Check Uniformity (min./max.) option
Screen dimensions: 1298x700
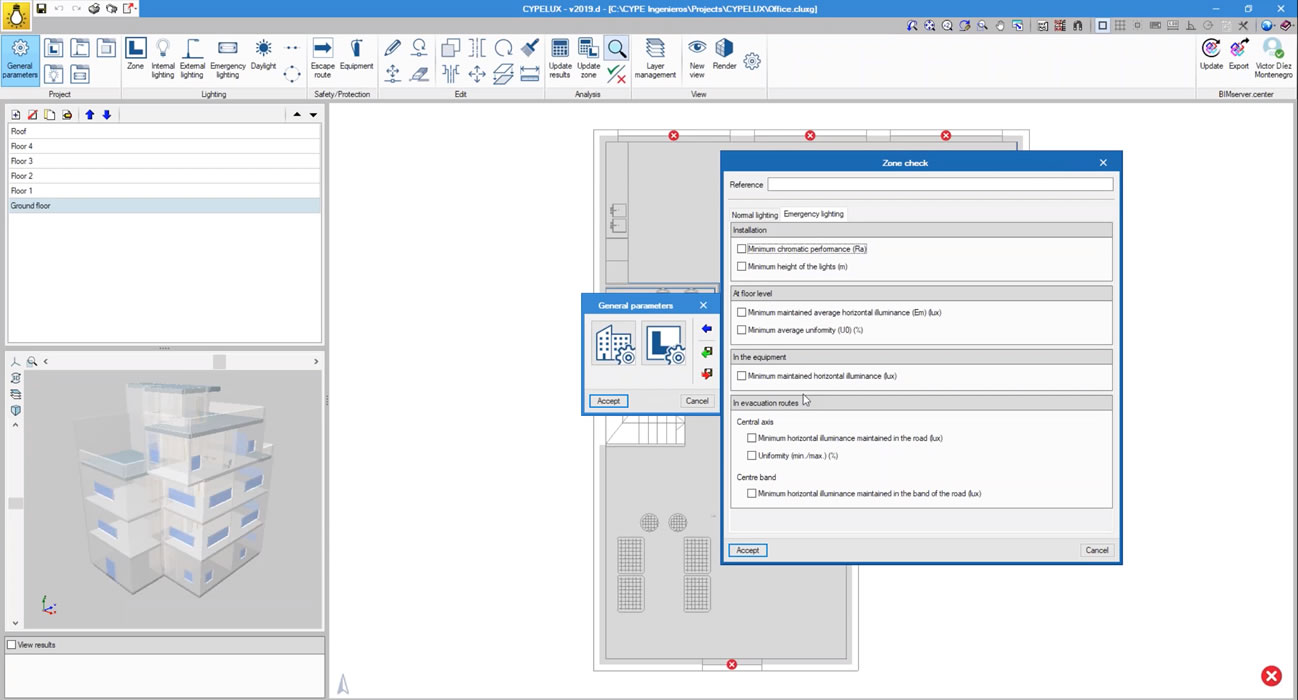752,456
